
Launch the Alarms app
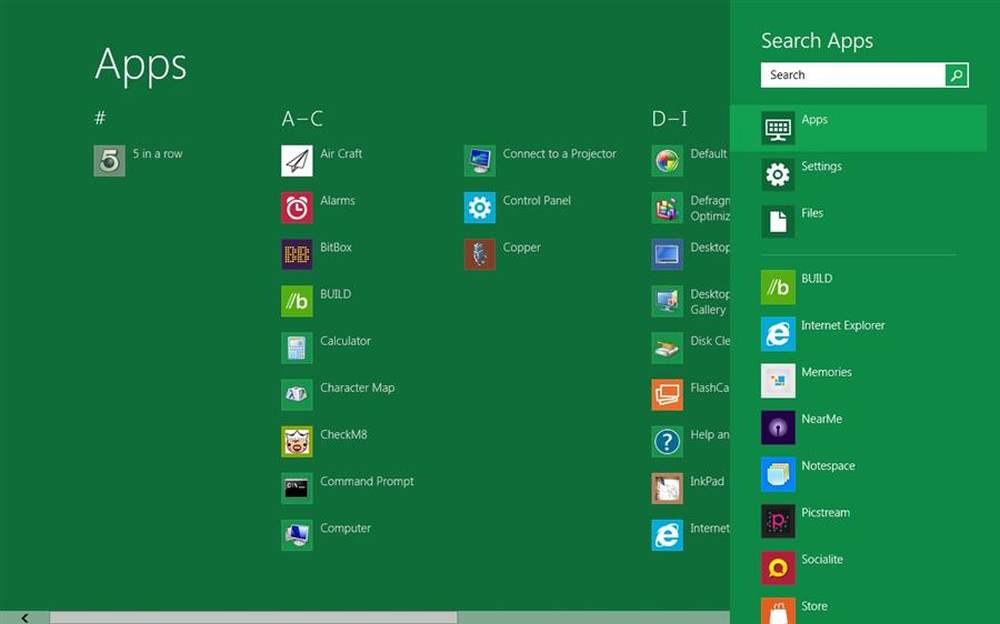tap(297, 208)
